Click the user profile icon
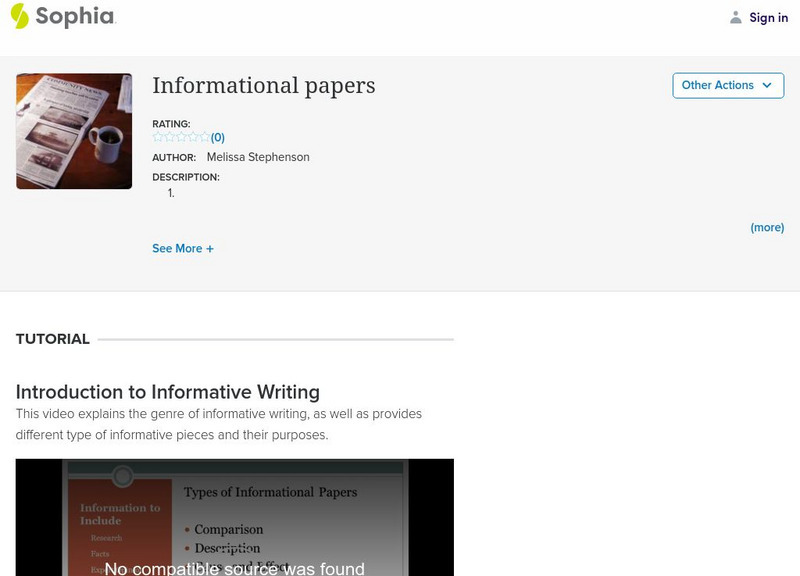Screen dimensions: 800x576 735,17
